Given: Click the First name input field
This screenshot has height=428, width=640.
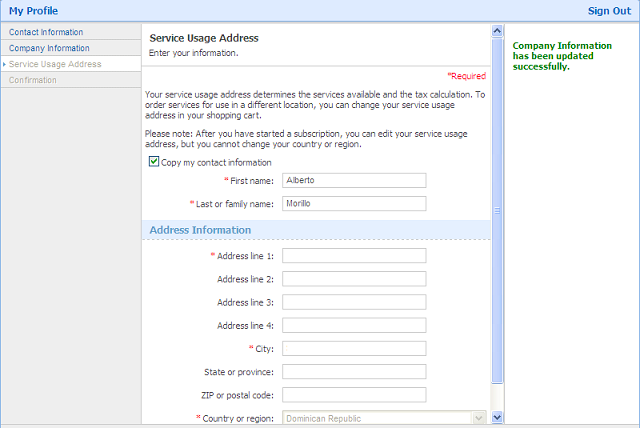Looking at the screenshot, I should [x=354, y=180].
